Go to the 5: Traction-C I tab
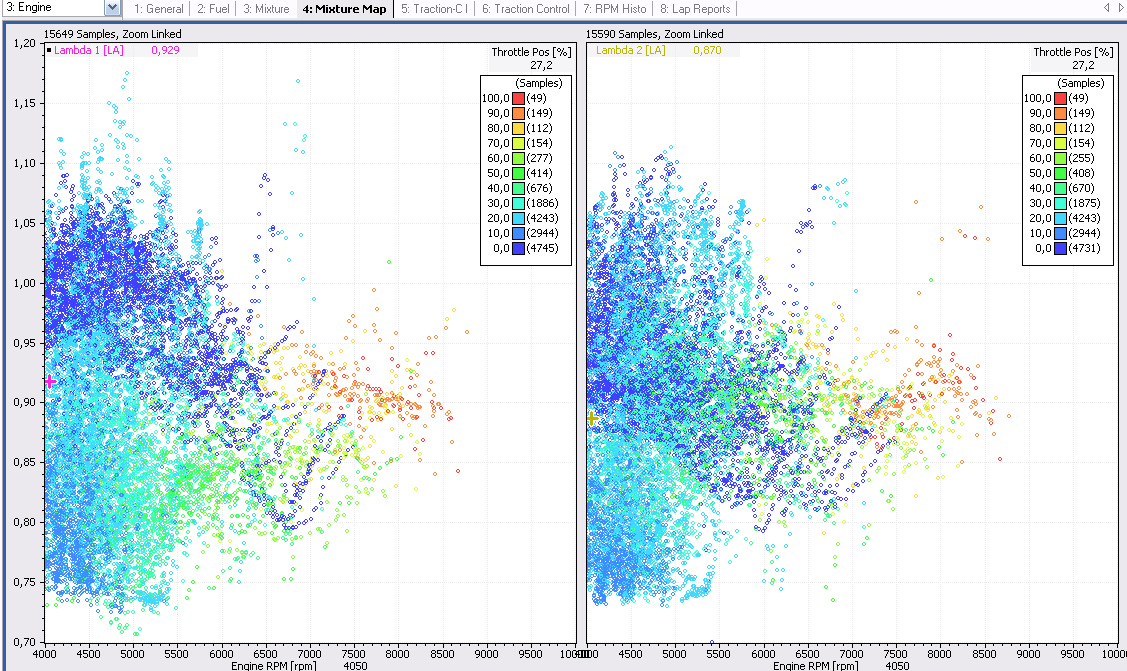 click(x=434, y=9)
